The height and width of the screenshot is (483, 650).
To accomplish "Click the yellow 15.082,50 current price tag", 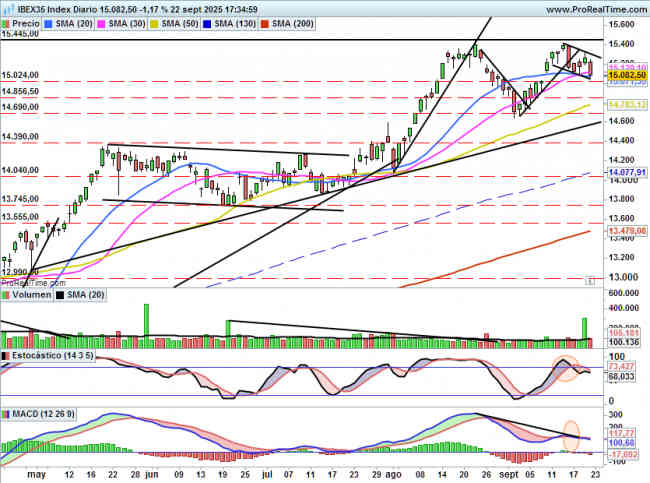I will point(627,75).
